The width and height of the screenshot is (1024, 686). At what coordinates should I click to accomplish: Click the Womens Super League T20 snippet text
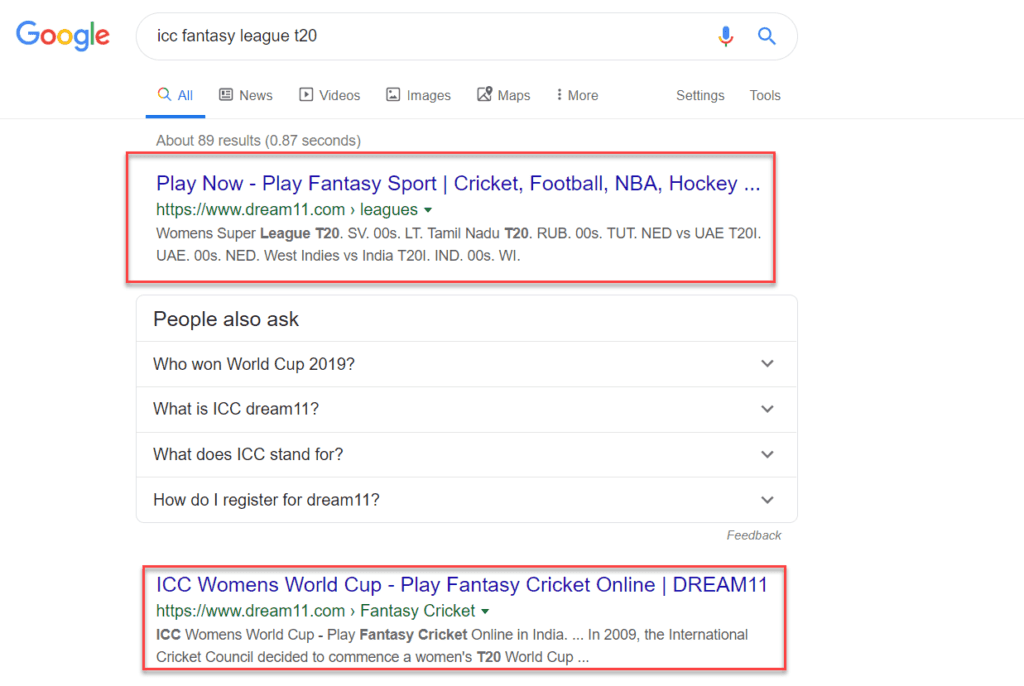click(458, 244)
